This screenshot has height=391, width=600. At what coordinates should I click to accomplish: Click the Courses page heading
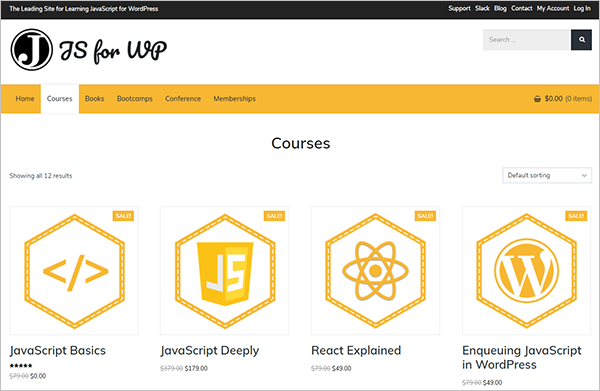tap(300, 143)
